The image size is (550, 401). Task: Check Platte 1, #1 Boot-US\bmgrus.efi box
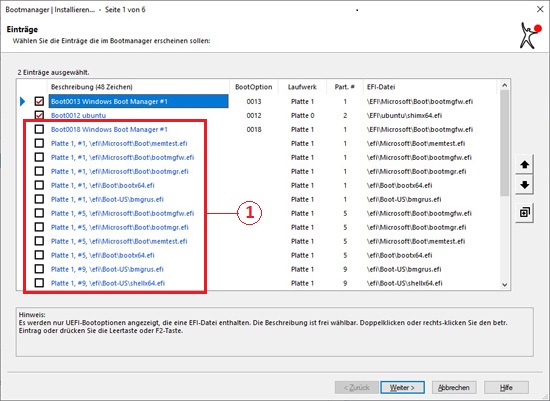pos(39,199)
